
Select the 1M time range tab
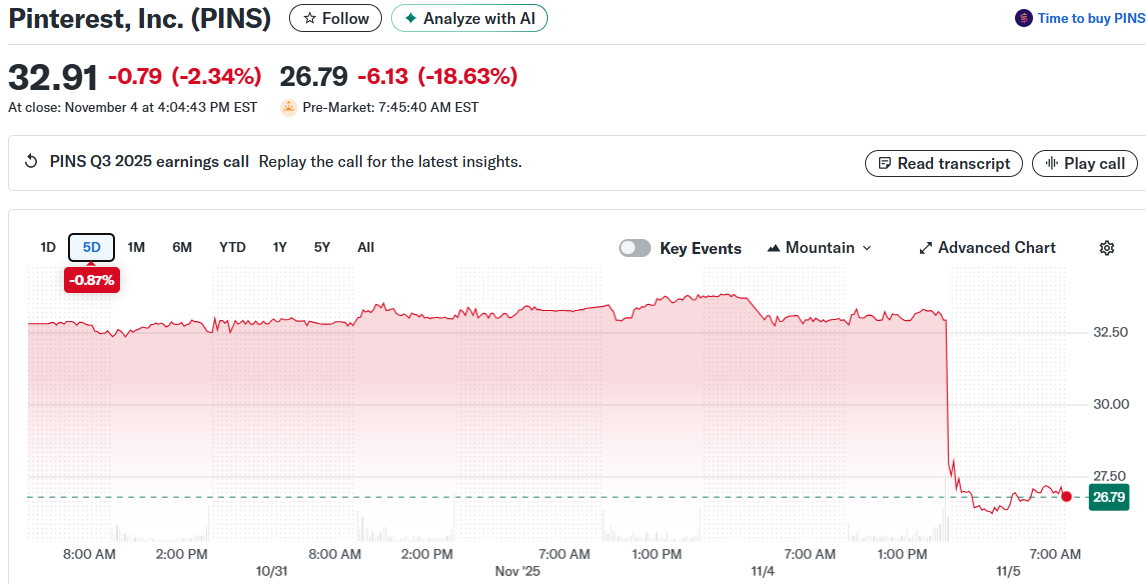[x=136, y=247]
